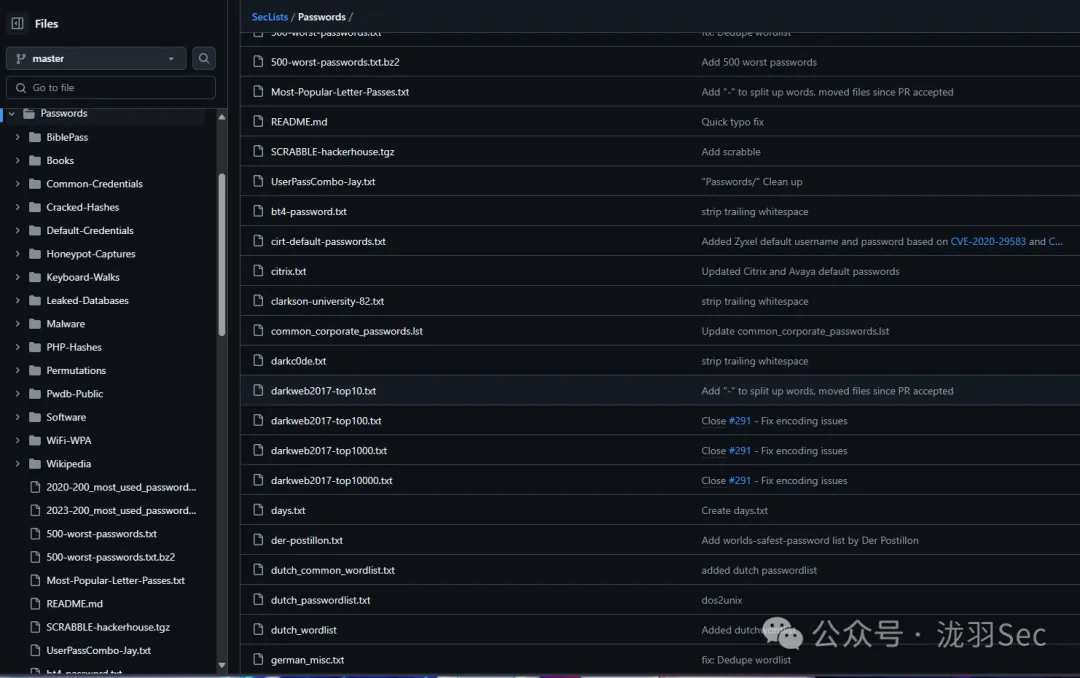Viewport: 1080px width, 678px height.
Task: Click file icon beside days.txt
Action: click(258, 510)
